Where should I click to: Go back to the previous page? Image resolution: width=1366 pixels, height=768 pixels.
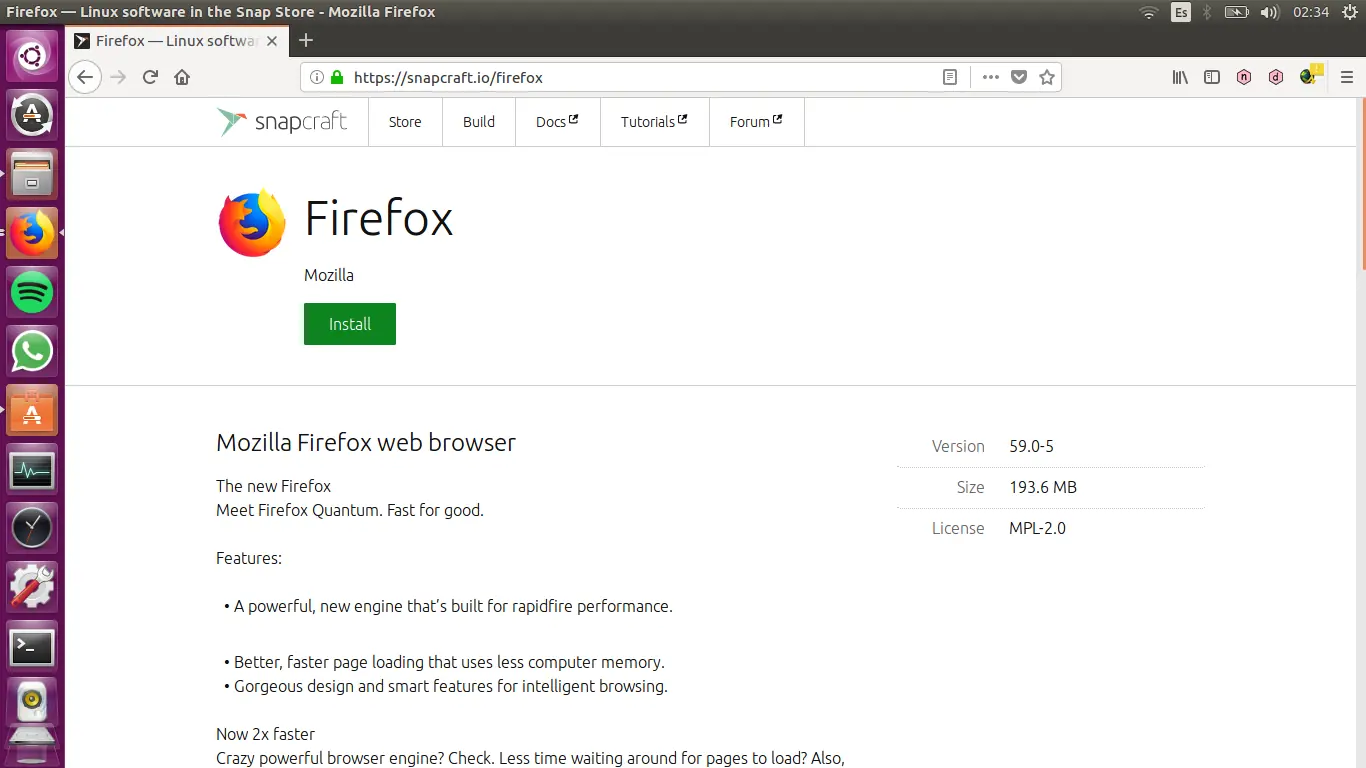pos(85,77)
